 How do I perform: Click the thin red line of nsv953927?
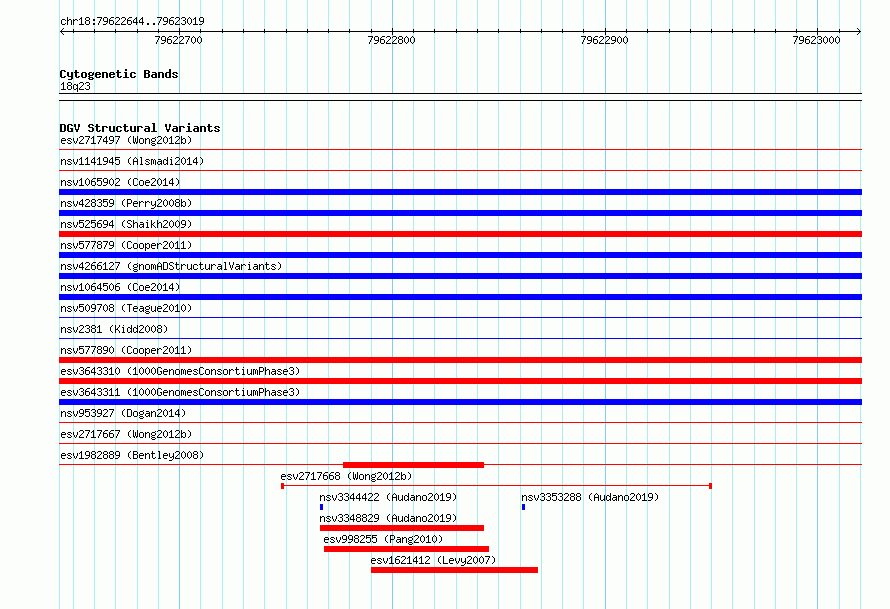(x=460, y=423)
